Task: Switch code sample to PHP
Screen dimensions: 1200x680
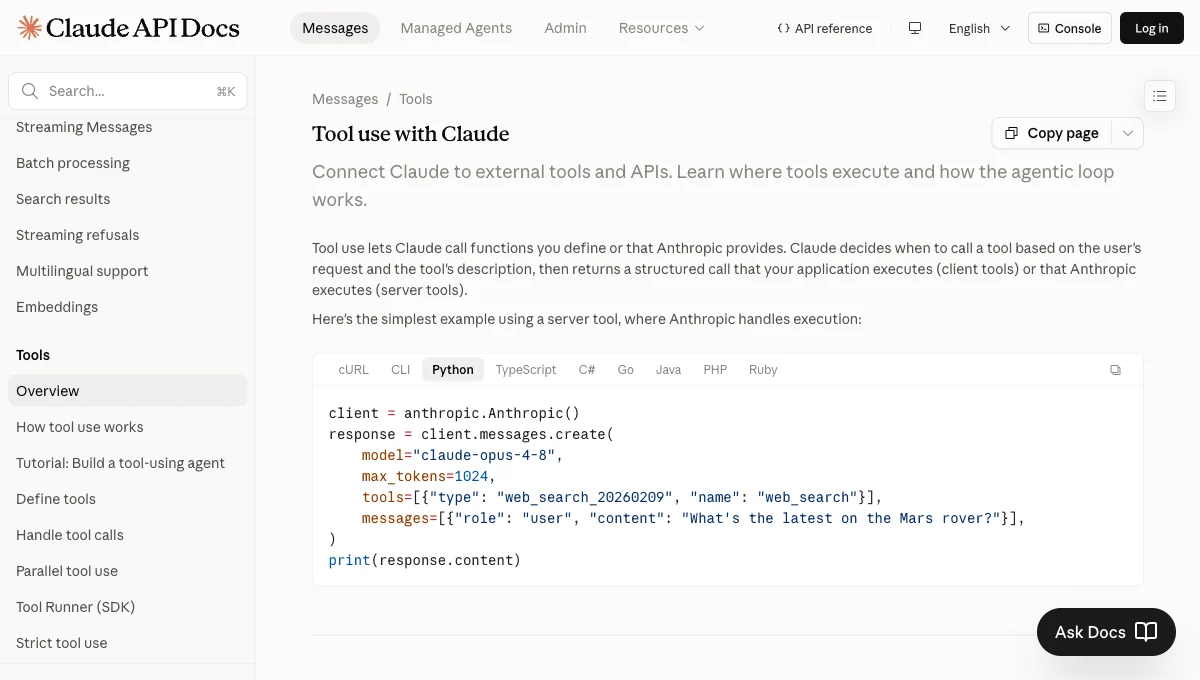Action: tap(715, 370)
